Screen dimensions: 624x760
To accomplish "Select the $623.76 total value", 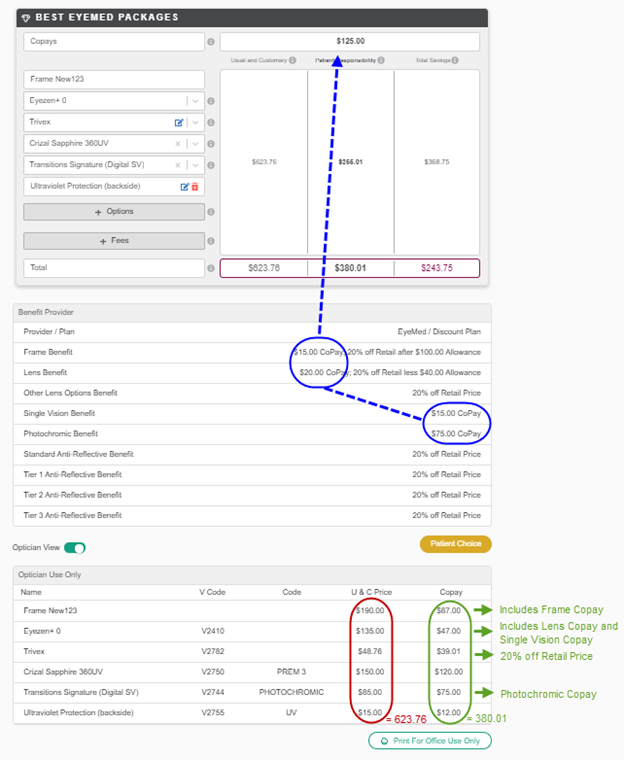I will [x=264, y=268].
